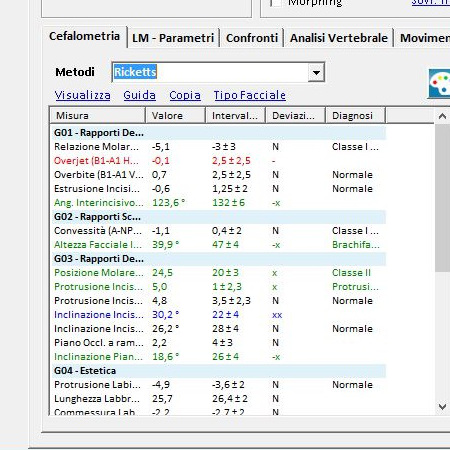Click the scrollbar up arrow
Image resolution: width=450 pixels, height=450 pixels.
coord(442,116)
